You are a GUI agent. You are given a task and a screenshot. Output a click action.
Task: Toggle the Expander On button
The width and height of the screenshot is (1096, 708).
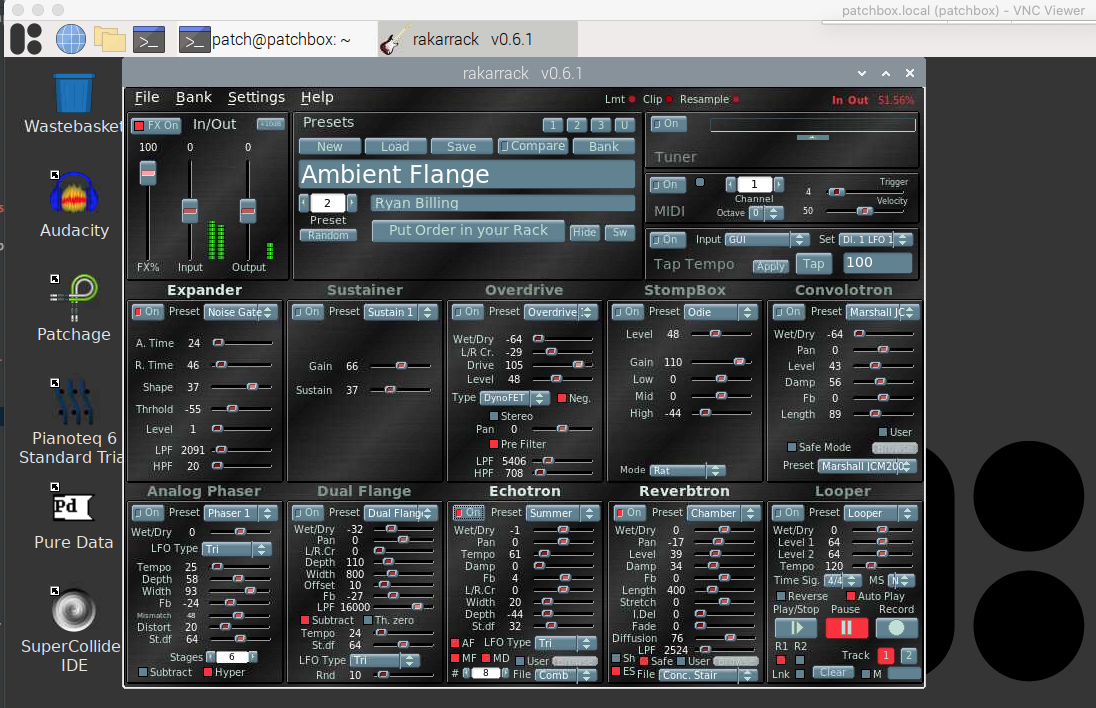click(147, 312)
